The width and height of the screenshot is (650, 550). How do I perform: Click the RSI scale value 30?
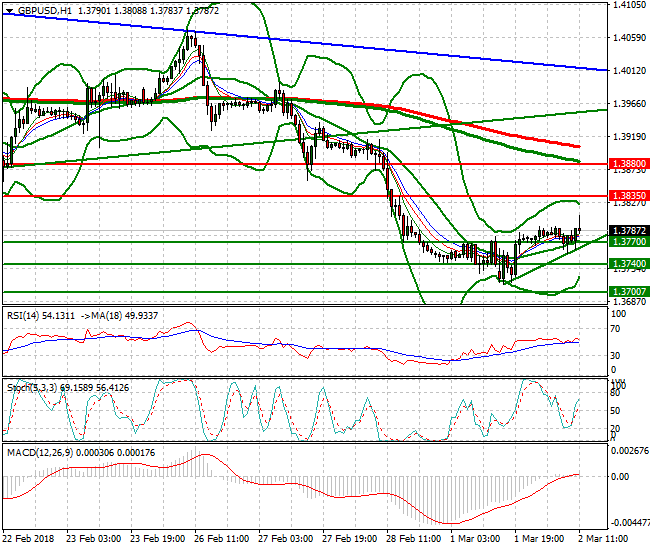[616, 356]
